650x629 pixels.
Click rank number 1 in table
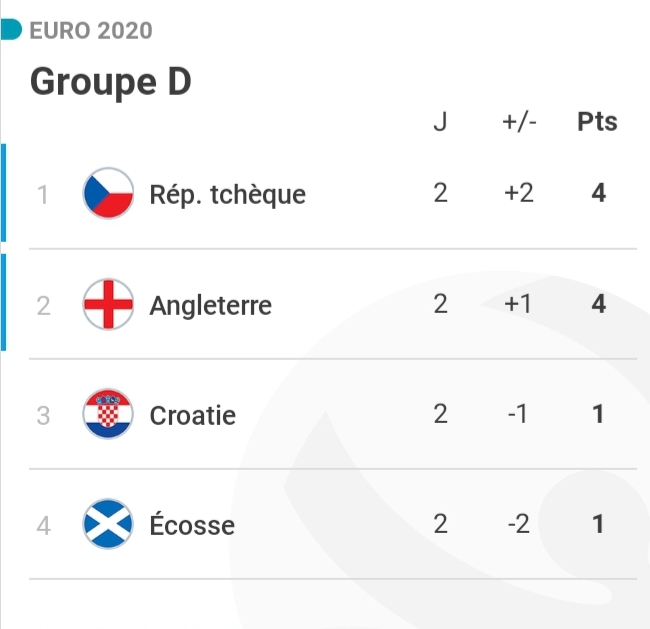[43, 194]
